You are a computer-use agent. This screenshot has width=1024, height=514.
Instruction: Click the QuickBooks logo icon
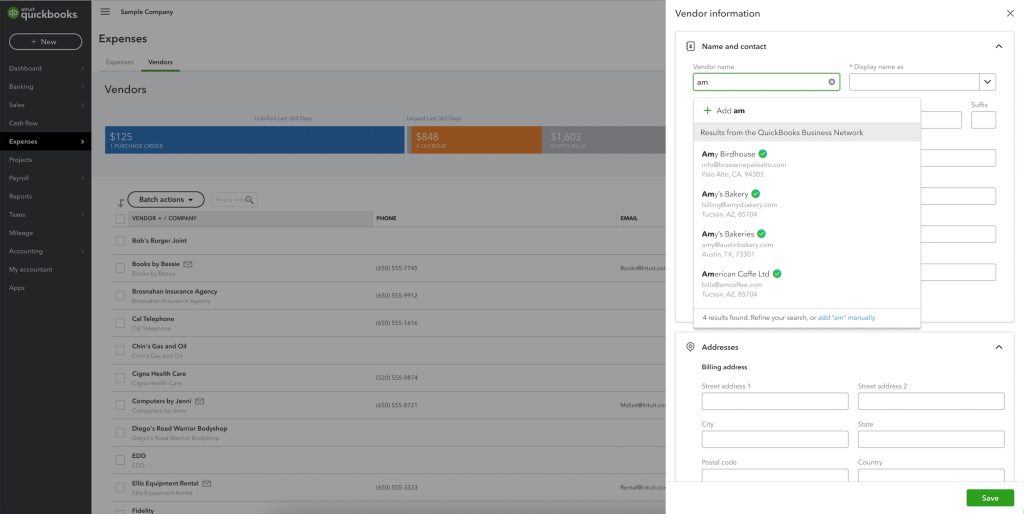point(12,12)
